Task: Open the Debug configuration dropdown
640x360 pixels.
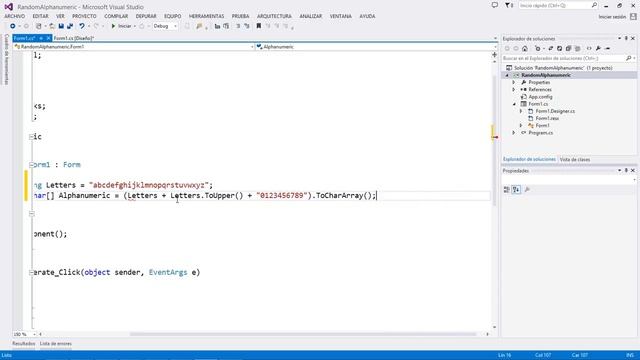Action: [x=165, y=26]
